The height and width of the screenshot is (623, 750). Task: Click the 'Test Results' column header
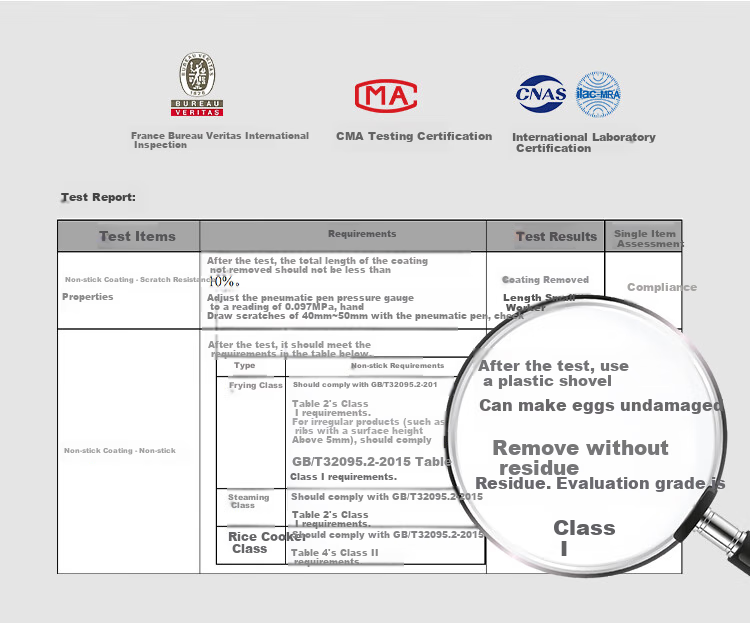556,236
